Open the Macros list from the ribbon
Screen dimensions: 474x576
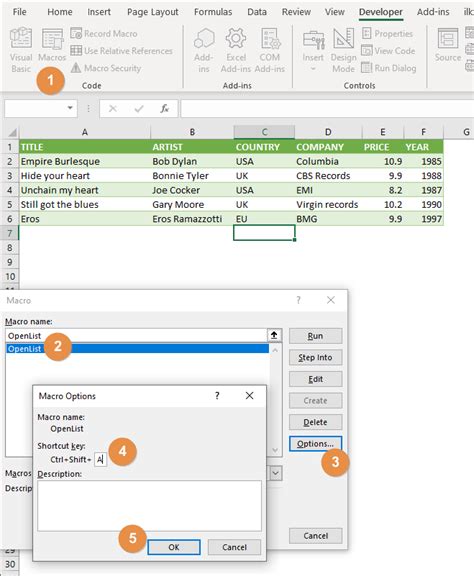[x=52, y=45]
